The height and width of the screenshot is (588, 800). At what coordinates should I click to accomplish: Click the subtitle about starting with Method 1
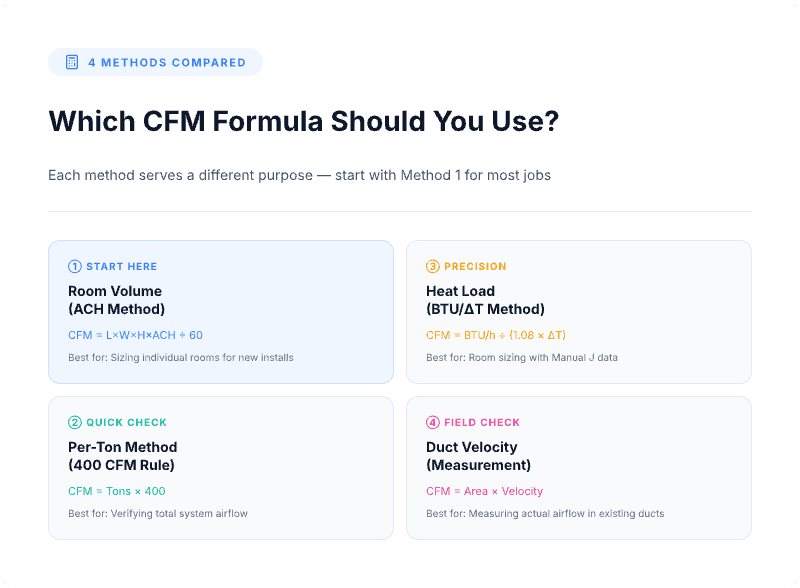(x=299, y=175)
